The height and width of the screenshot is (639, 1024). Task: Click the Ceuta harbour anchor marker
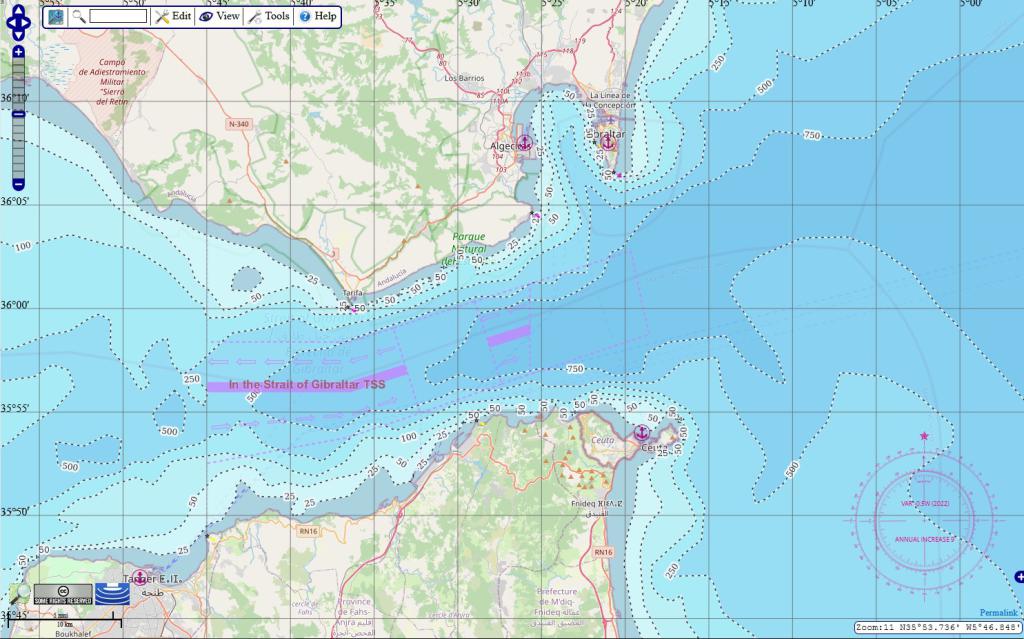click(x=642, y=433)
